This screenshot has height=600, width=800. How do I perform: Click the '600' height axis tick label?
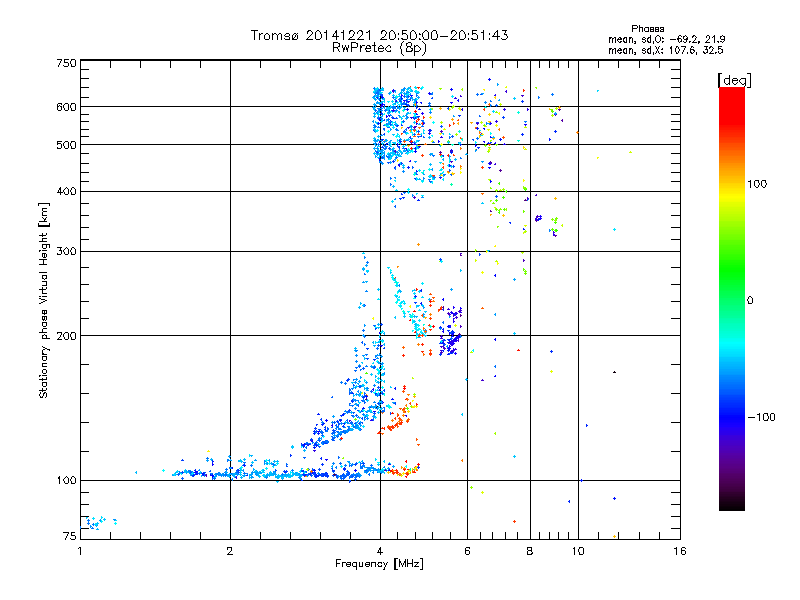(x=66, y=107)
